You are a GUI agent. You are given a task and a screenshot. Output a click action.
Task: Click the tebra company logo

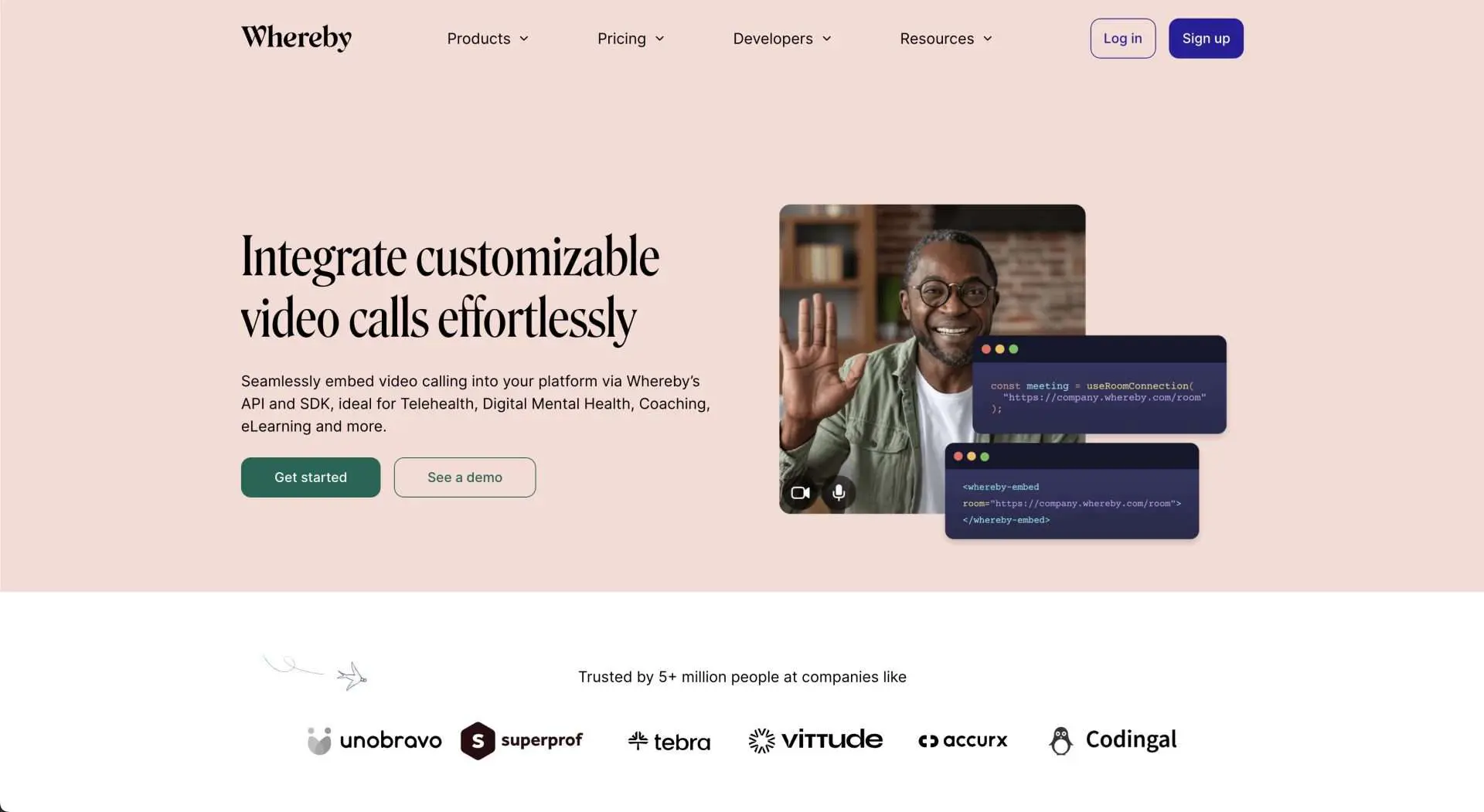669,742
